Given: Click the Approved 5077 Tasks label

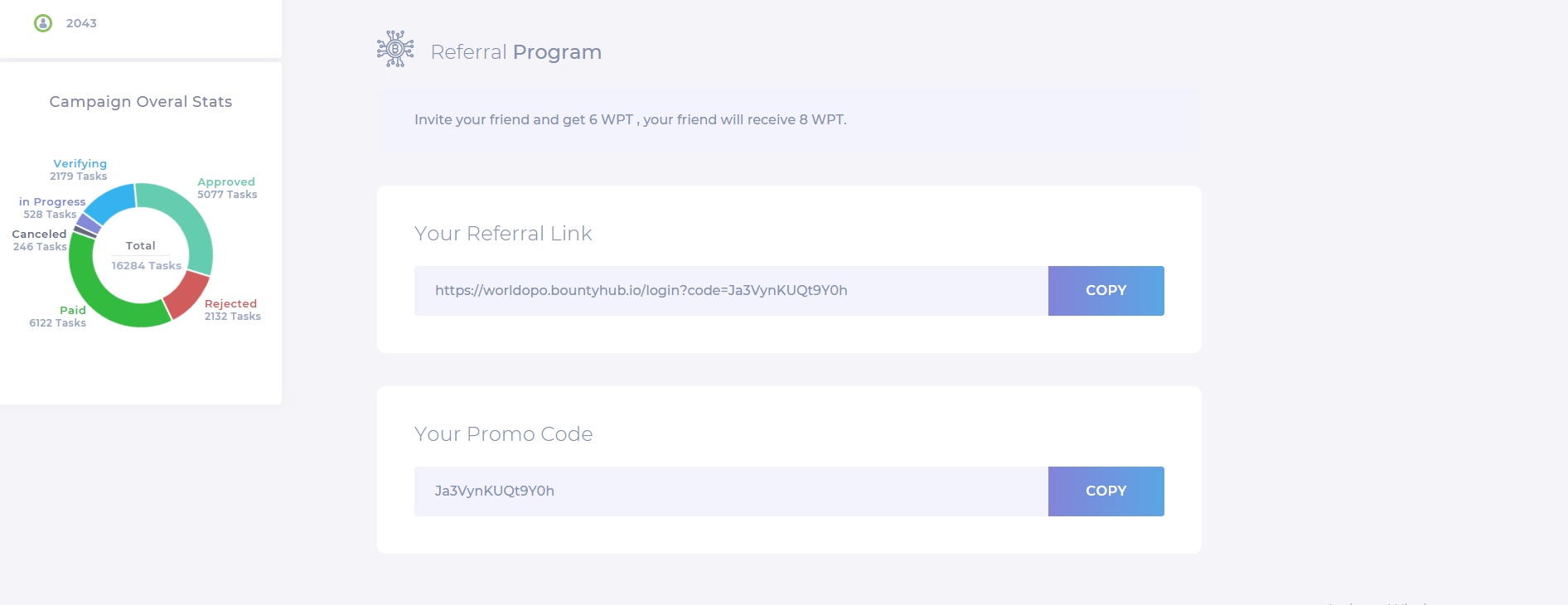Looking at the screenshot, I should coord(226,188).
